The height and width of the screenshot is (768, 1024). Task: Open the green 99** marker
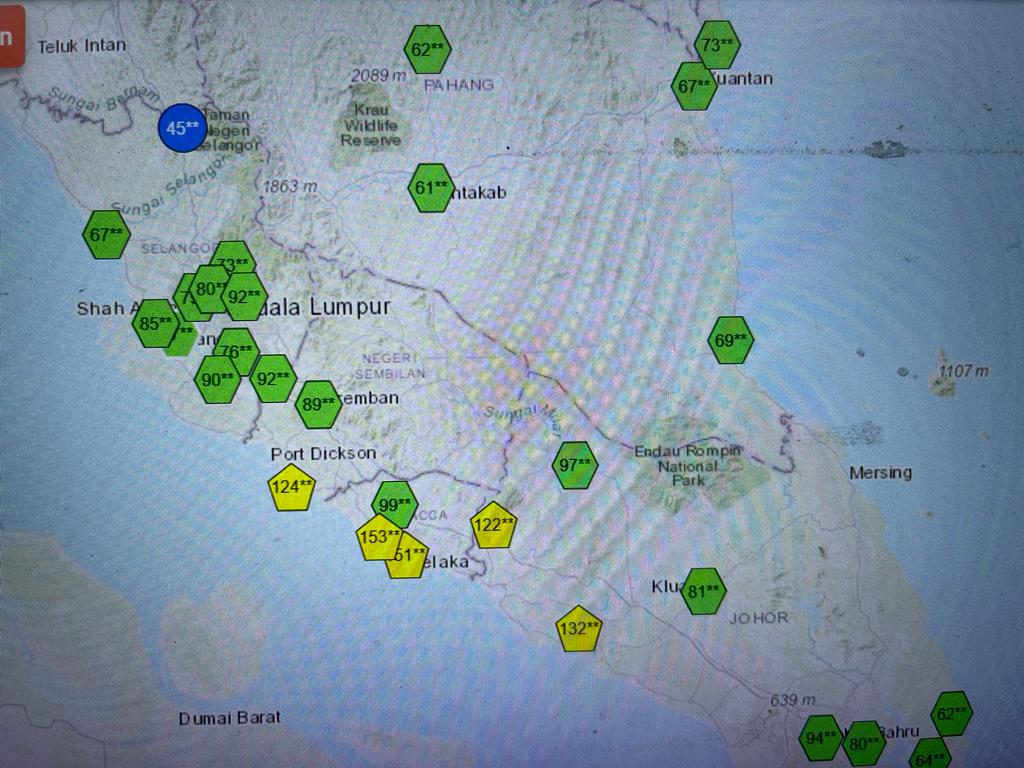[x=394, y=504]
